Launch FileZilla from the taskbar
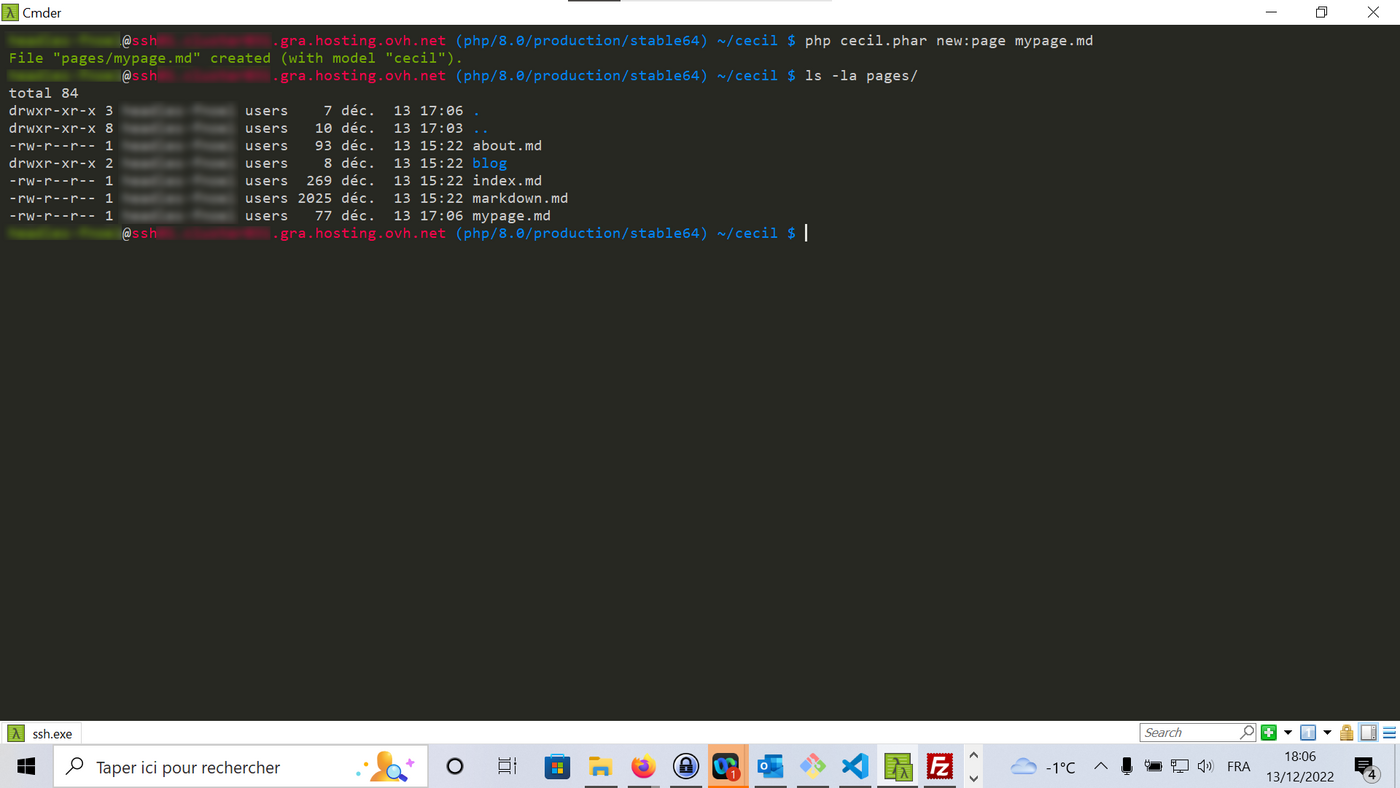The height and width of the screenshot is (788, 1400). [939, 767]
